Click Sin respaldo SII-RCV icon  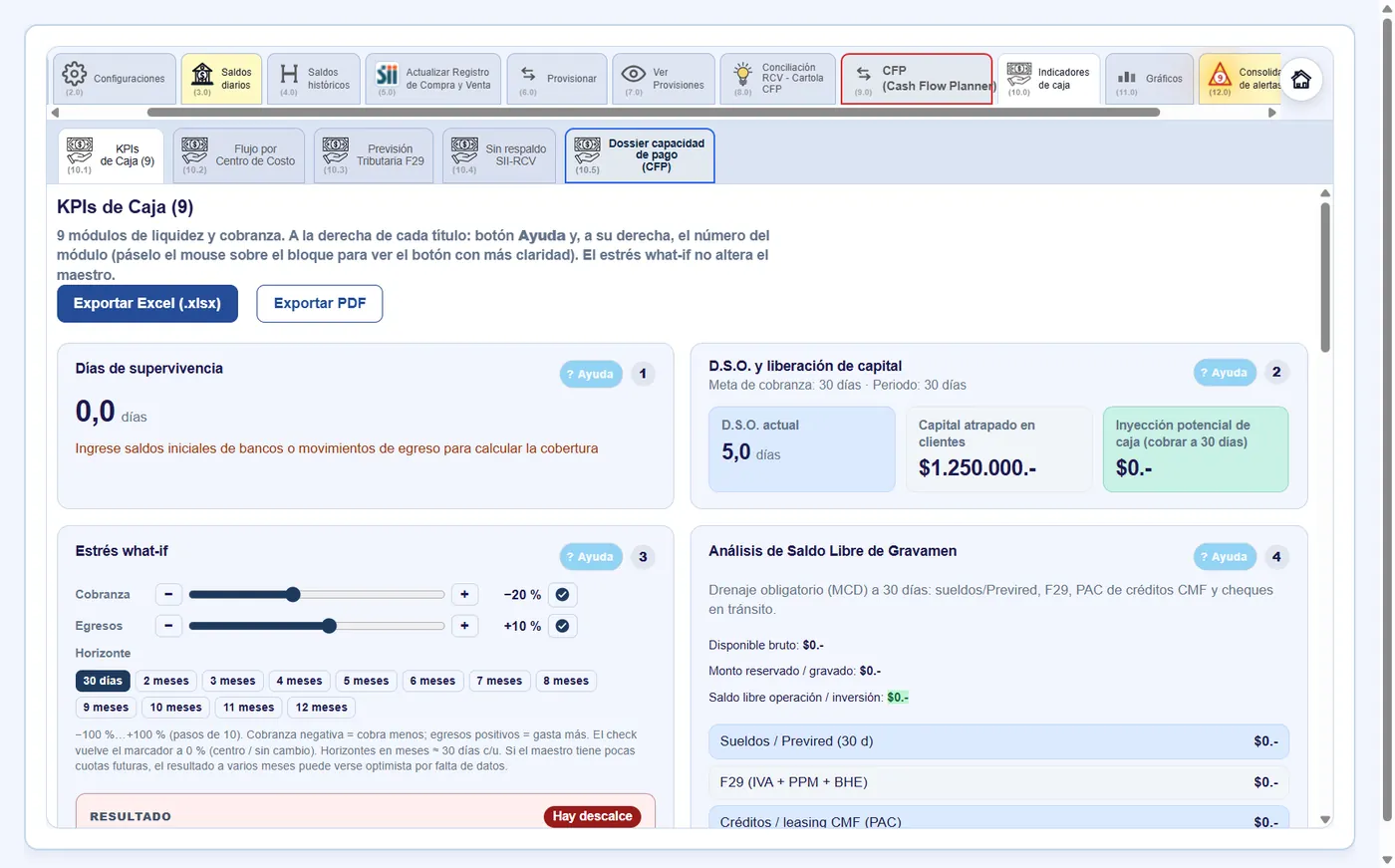pyautogui.click(x=464, y=150)
